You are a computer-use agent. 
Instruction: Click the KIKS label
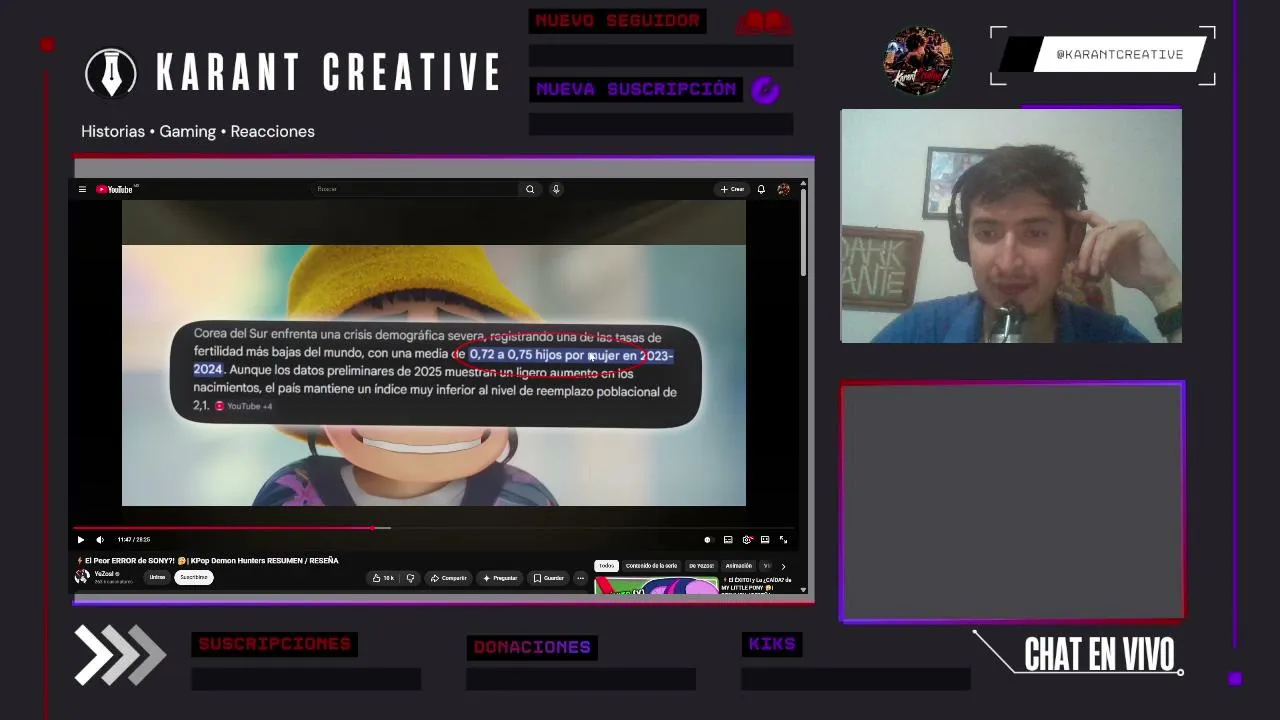772,644
